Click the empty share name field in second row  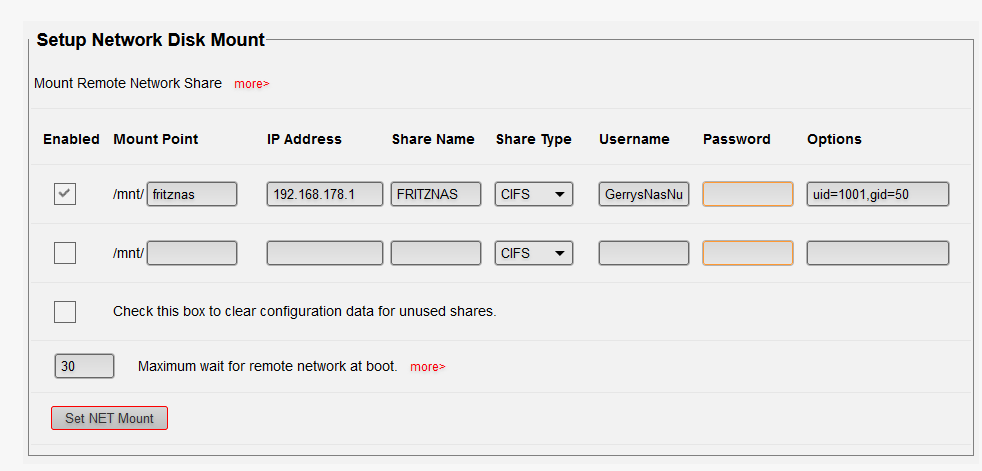click(436, 253)
